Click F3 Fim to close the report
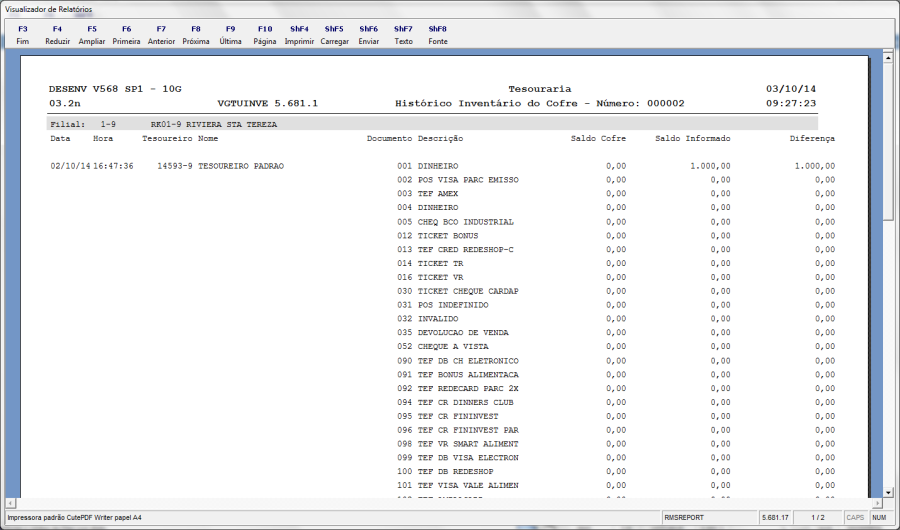Screen dimensions: 900x530 (x=22, y=35)
